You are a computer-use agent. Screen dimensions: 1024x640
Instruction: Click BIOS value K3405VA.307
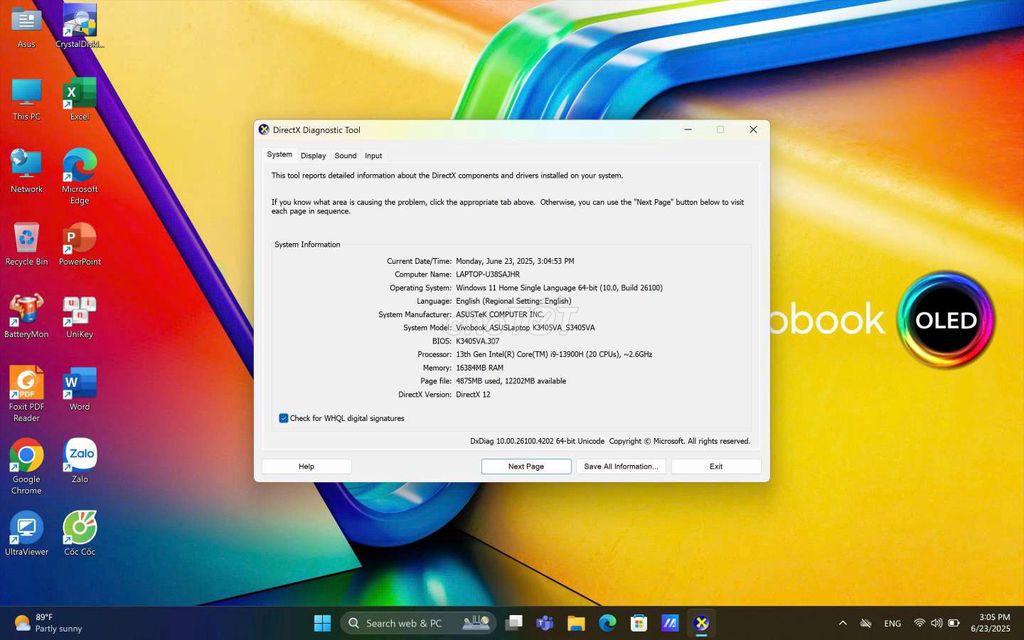pos(477,341)
